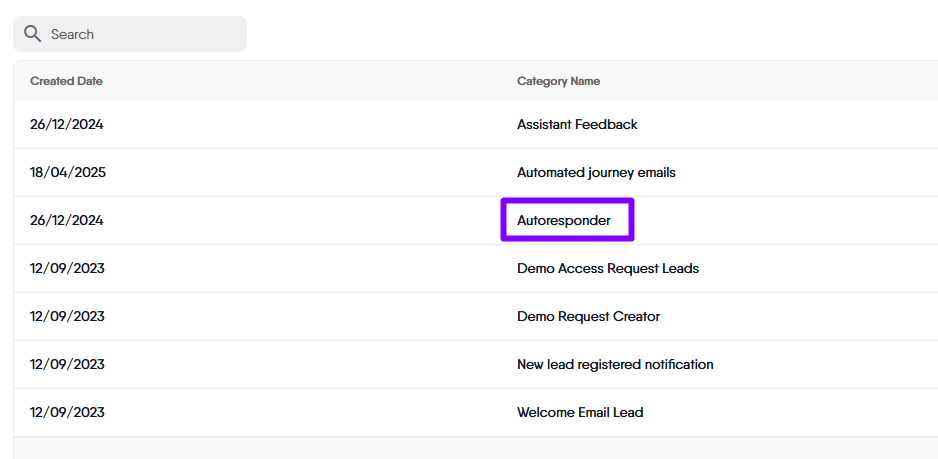Click the magnifying glass search icon
The height and width of the screenshot is (459, 938).
tap(32, 34)
